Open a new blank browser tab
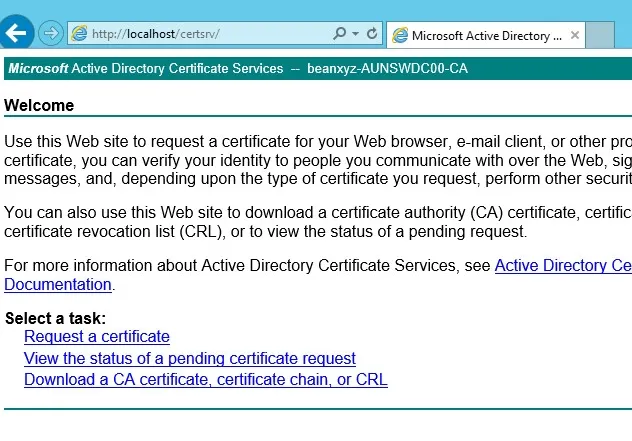Screen dimensions: 632x441 600,35
